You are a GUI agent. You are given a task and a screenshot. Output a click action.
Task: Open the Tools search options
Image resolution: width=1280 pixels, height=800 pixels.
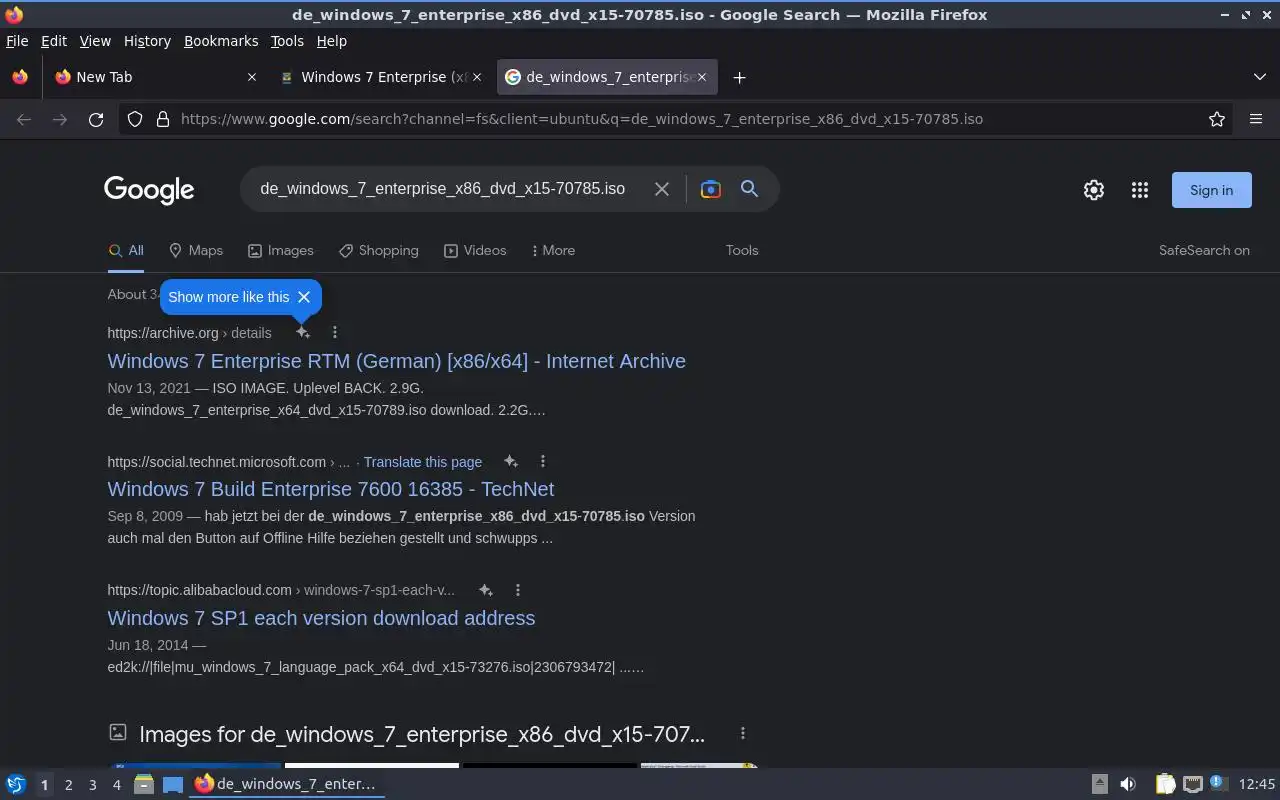click(x=742, y=250)
